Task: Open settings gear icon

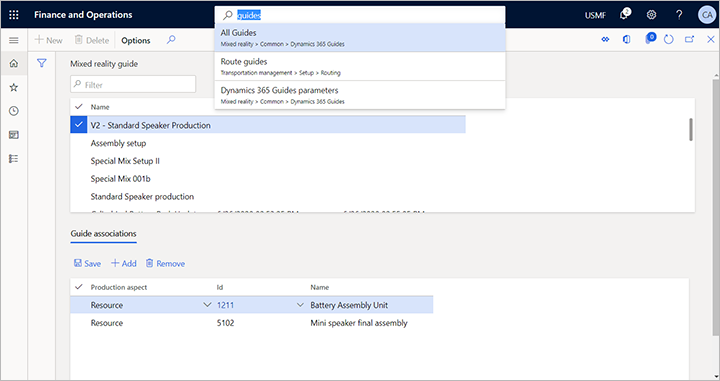Action: coord(651,15)
